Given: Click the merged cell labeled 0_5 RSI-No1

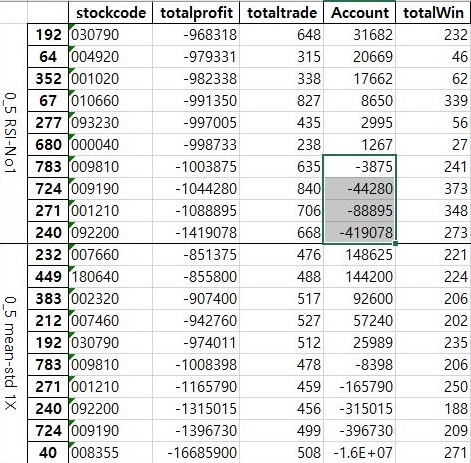Looking at the screenshot, I should coord(13,133).
